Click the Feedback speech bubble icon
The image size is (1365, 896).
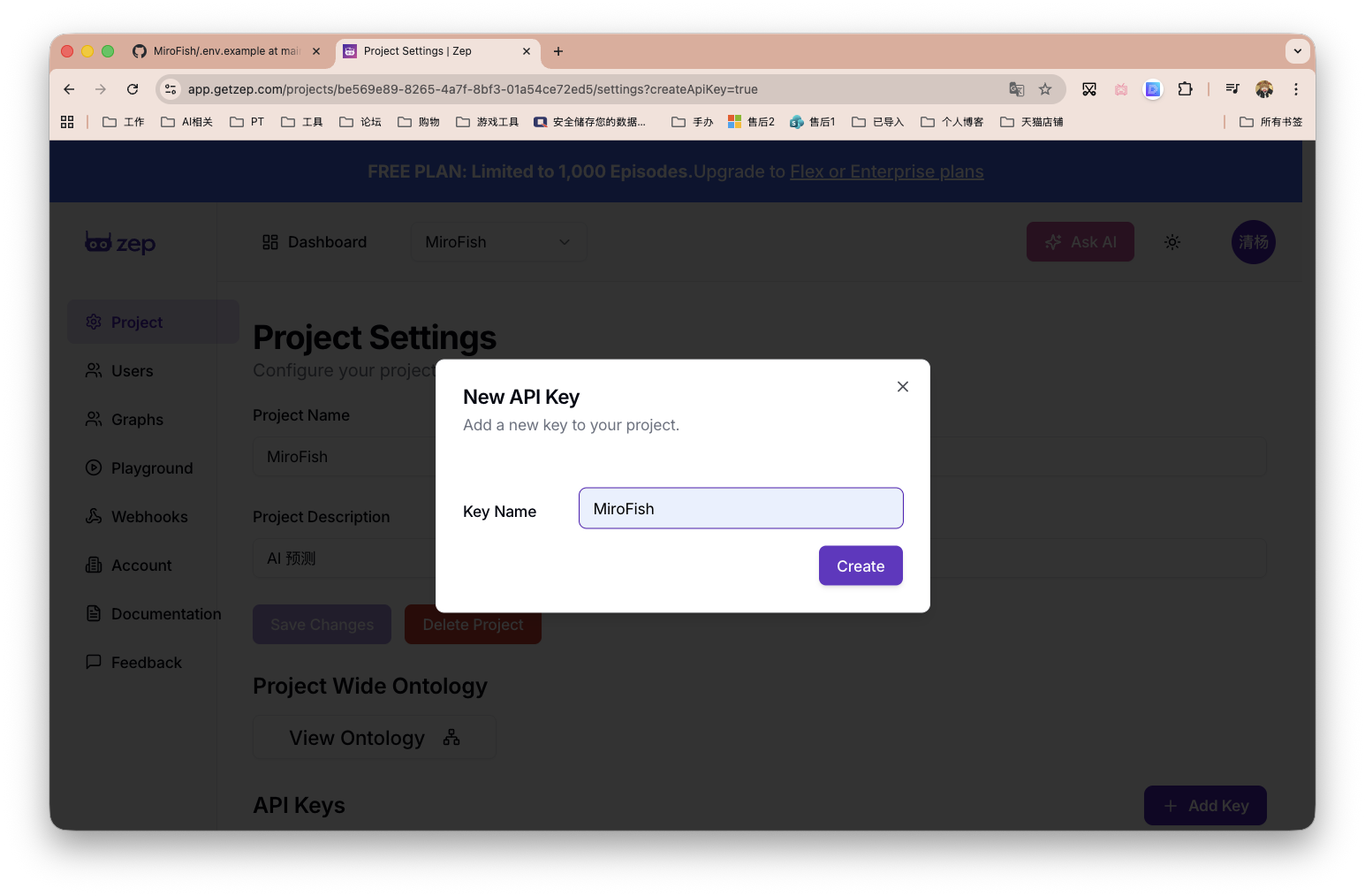94,662
